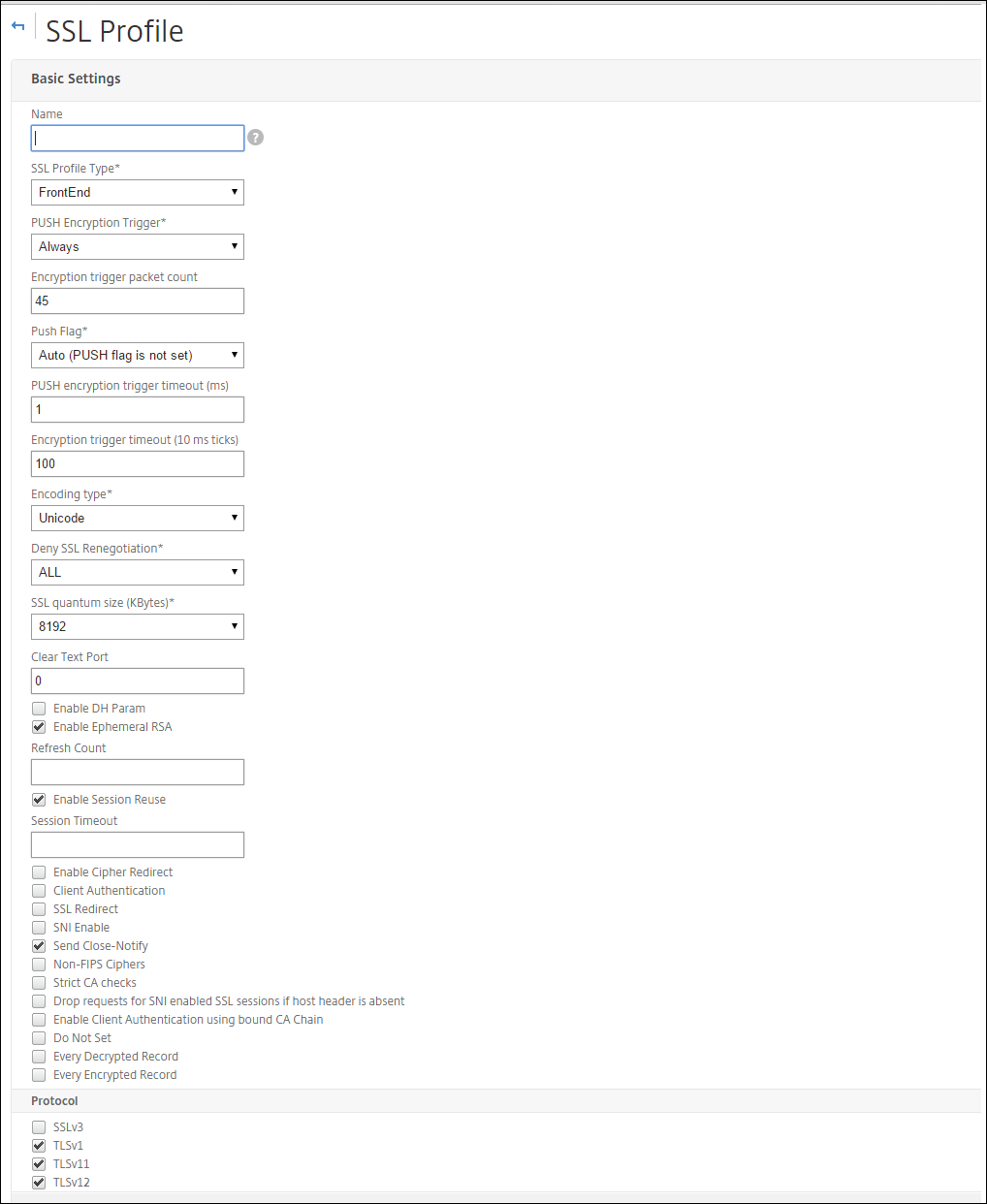This screenshot has height=1204, width=987.
Task: Toggle the Client Authentication checkbox
Action: coord(39,891)
